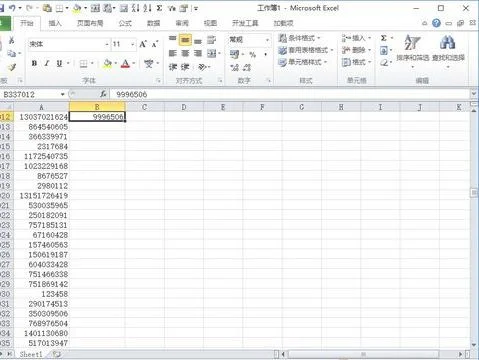Undo the last action in Quick Access Toolbar
The image size is (479, 360).
pyautogui.click(x=13, y=8)
